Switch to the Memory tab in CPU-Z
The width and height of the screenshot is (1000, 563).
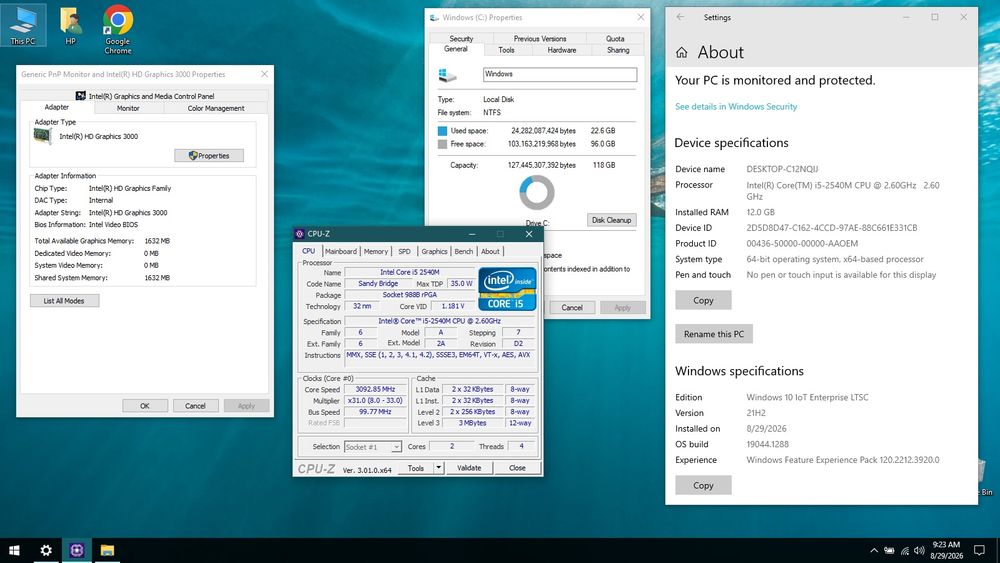click(376, 251)
